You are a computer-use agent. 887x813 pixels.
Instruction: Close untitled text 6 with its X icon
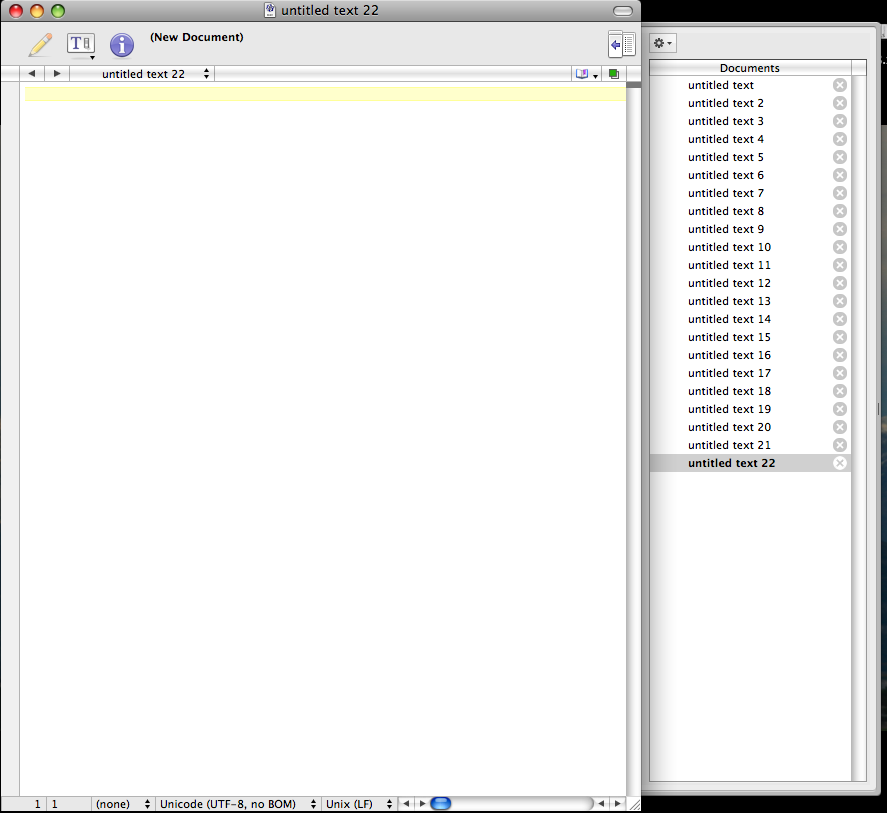tap(840, 175)
